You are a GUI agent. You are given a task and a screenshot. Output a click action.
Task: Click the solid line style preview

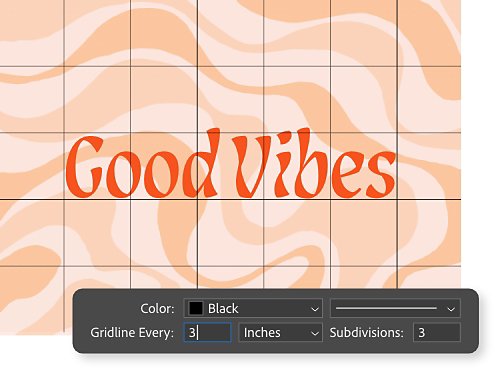point(386,308)
